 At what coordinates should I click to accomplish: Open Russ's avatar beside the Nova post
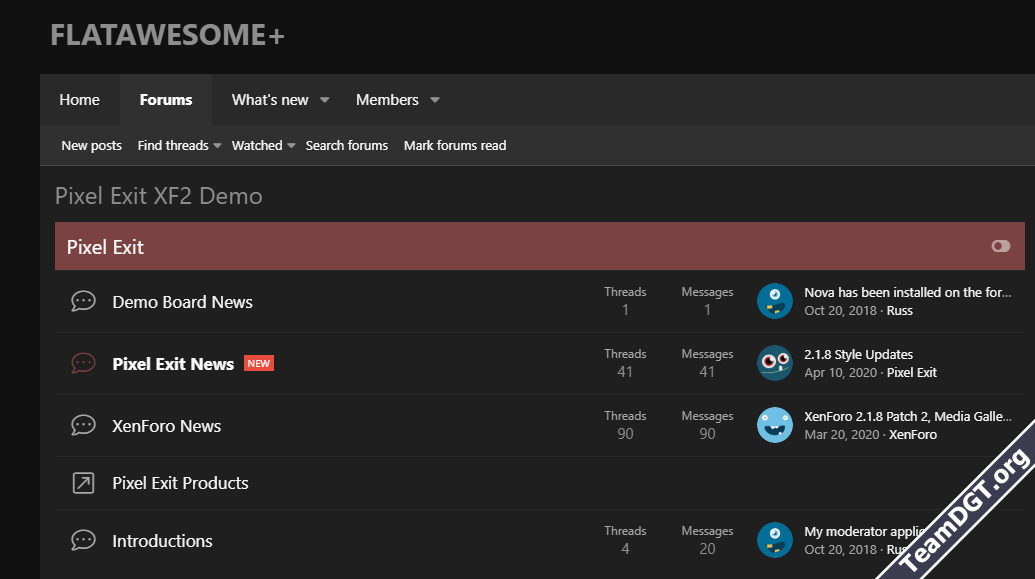click(x=775, y=301)
